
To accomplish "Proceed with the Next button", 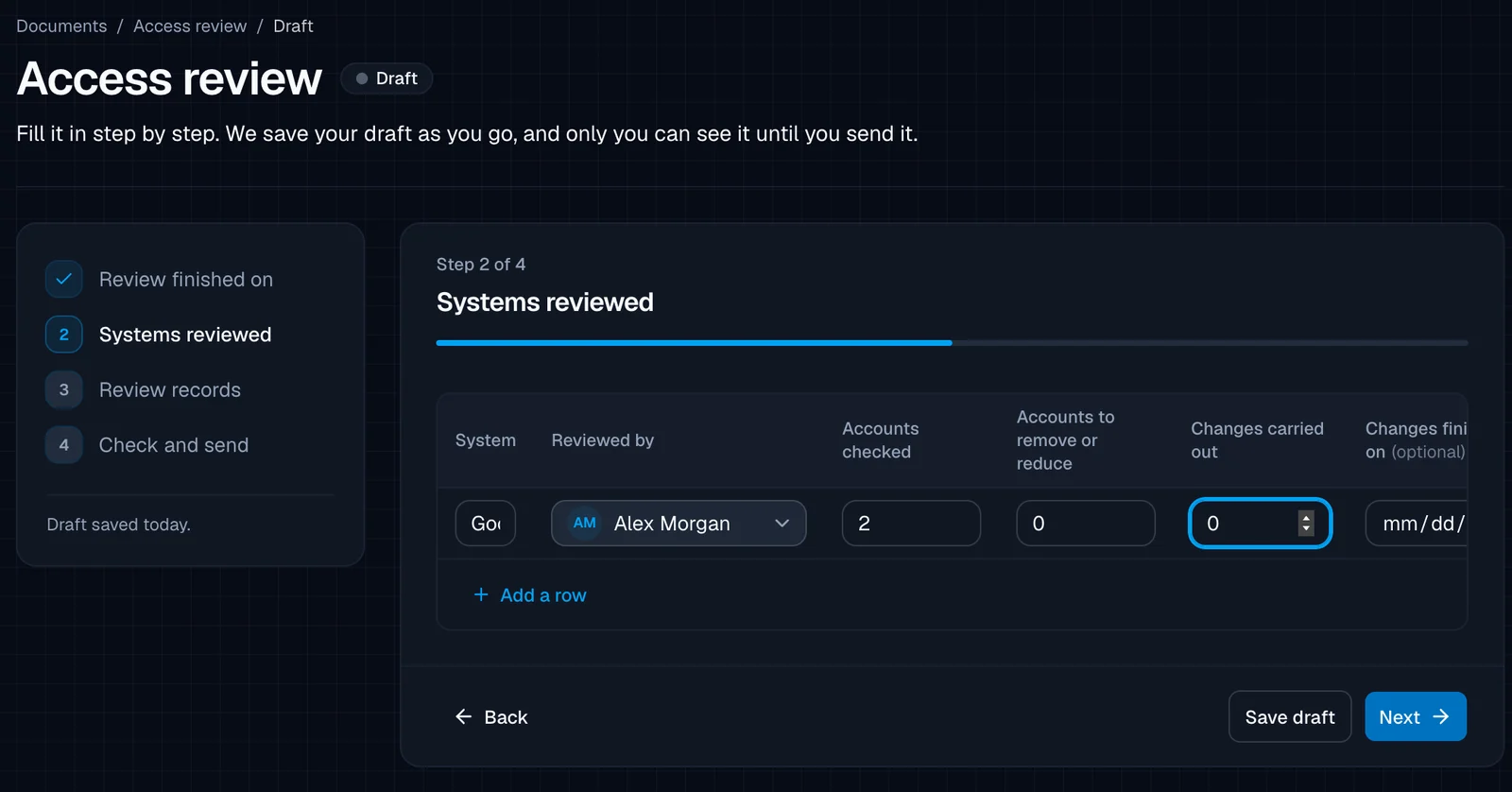I will coord(1416,716).
